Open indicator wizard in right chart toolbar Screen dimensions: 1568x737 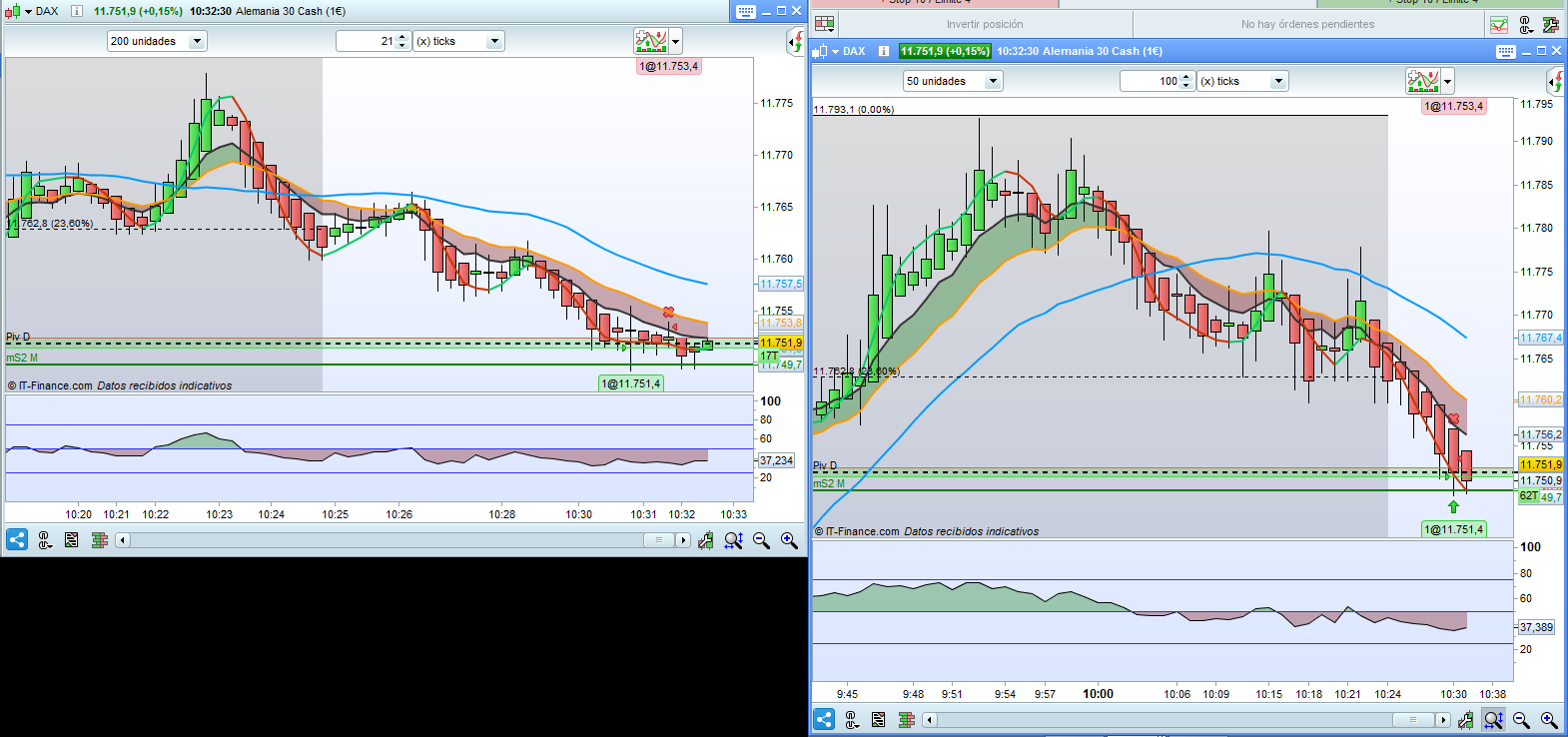pyautogui.click(x=1423, y=81)
